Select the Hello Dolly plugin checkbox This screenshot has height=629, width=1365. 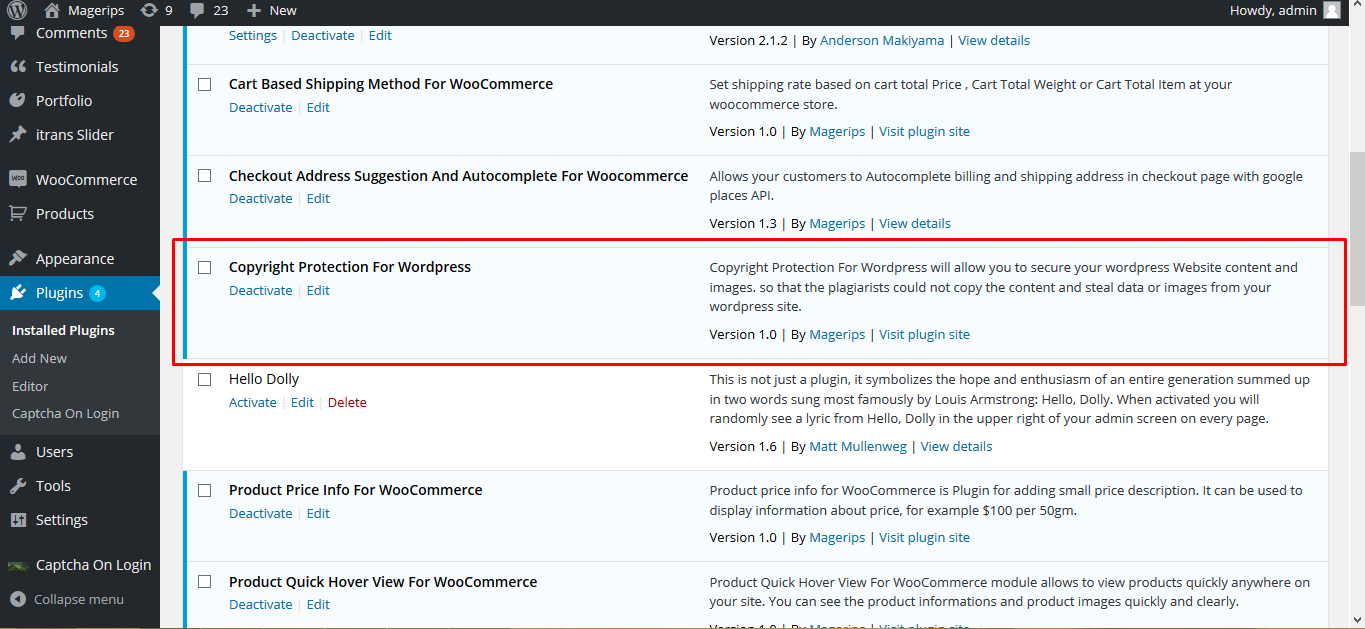pos(205,380)
